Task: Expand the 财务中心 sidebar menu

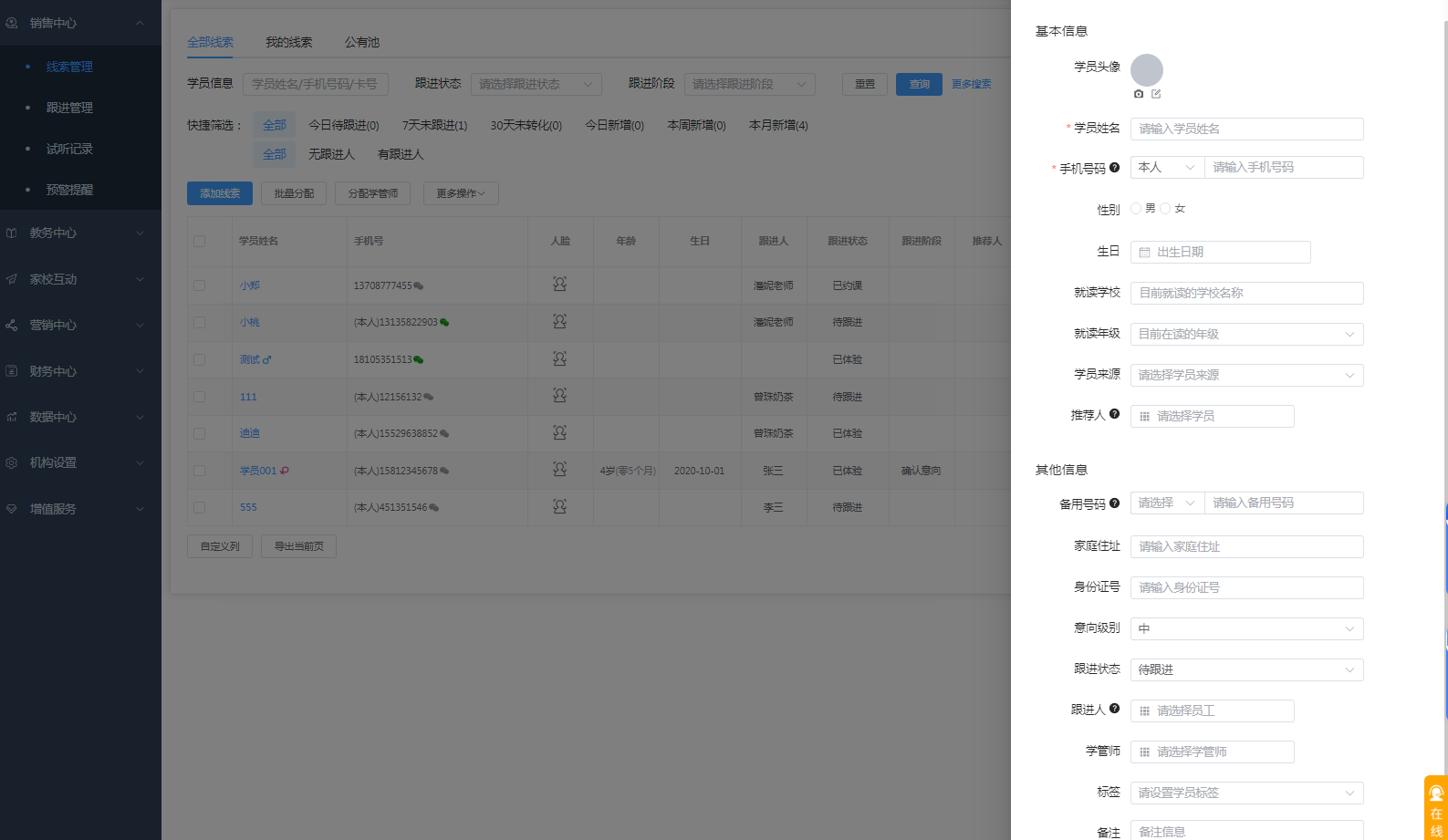Action: point(80,371)
